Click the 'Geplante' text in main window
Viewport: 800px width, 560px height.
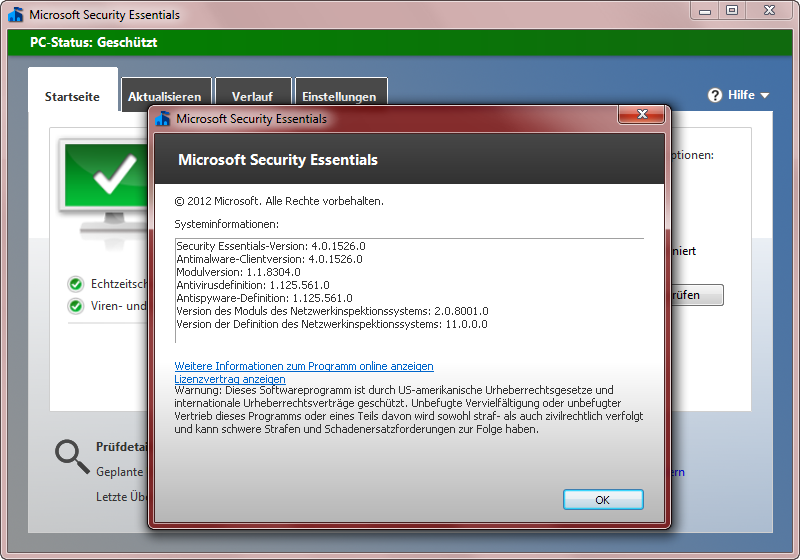[120, 472]
